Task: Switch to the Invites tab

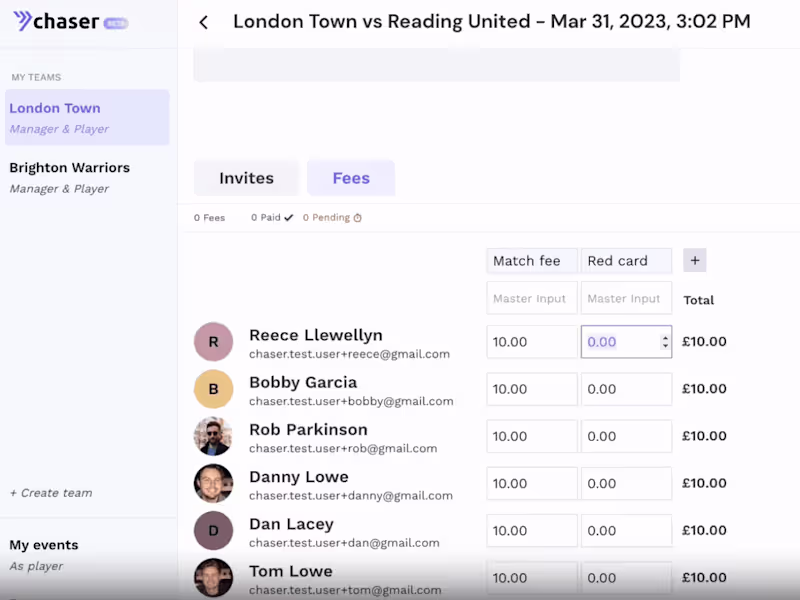Action: coord(246,178)
